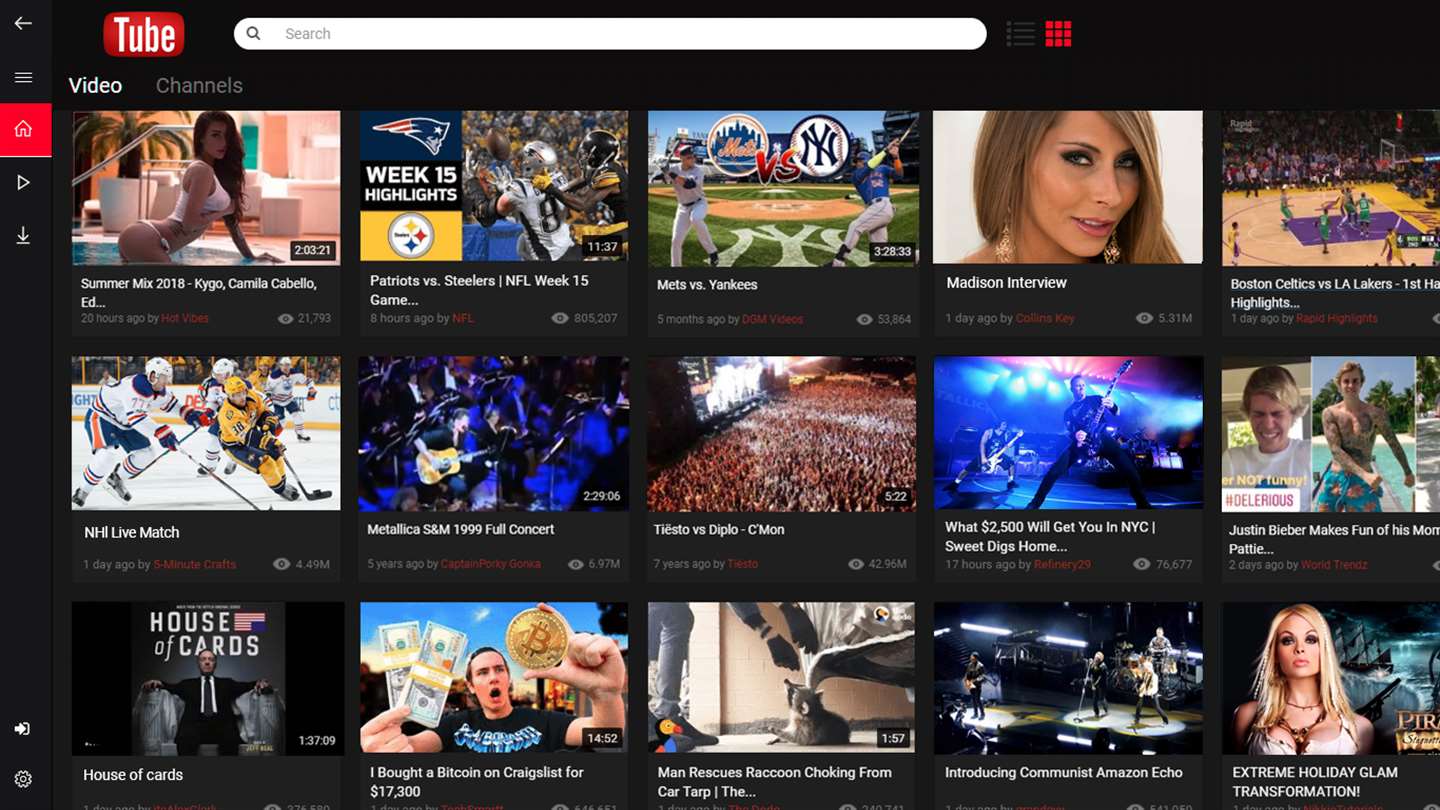The image size is (1440, 810).
Task: Open the World Trendz channel link
Action: [x=1334, y=565]
